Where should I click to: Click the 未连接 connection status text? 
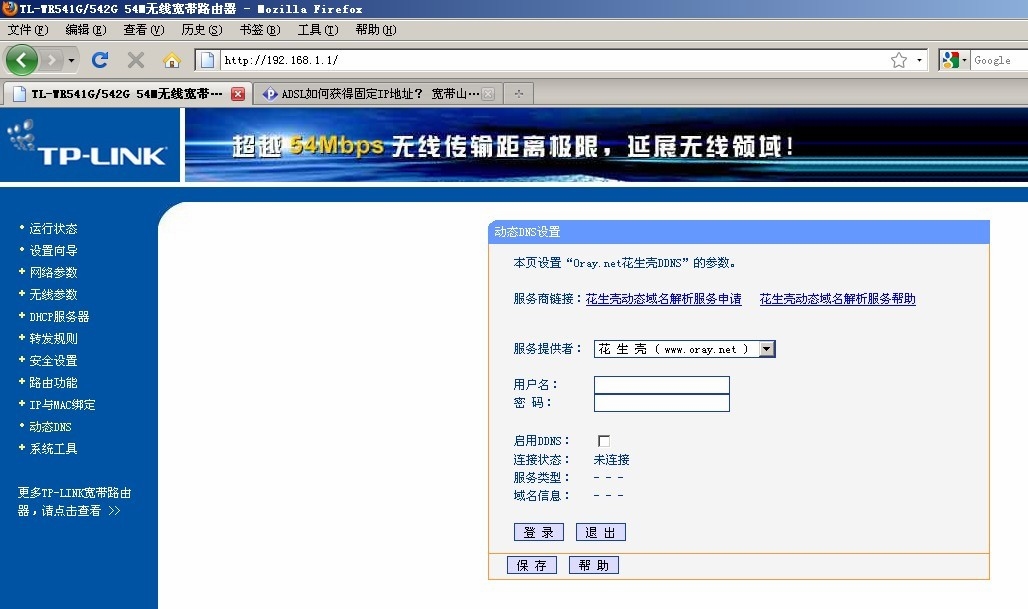coord(611,460)
